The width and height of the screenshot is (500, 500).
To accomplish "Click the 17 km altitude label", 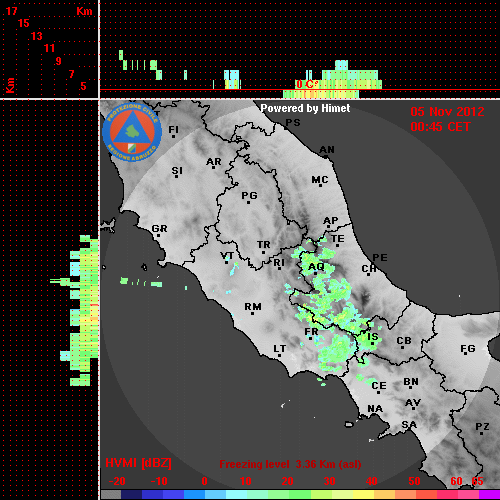I will pos(11,11).
